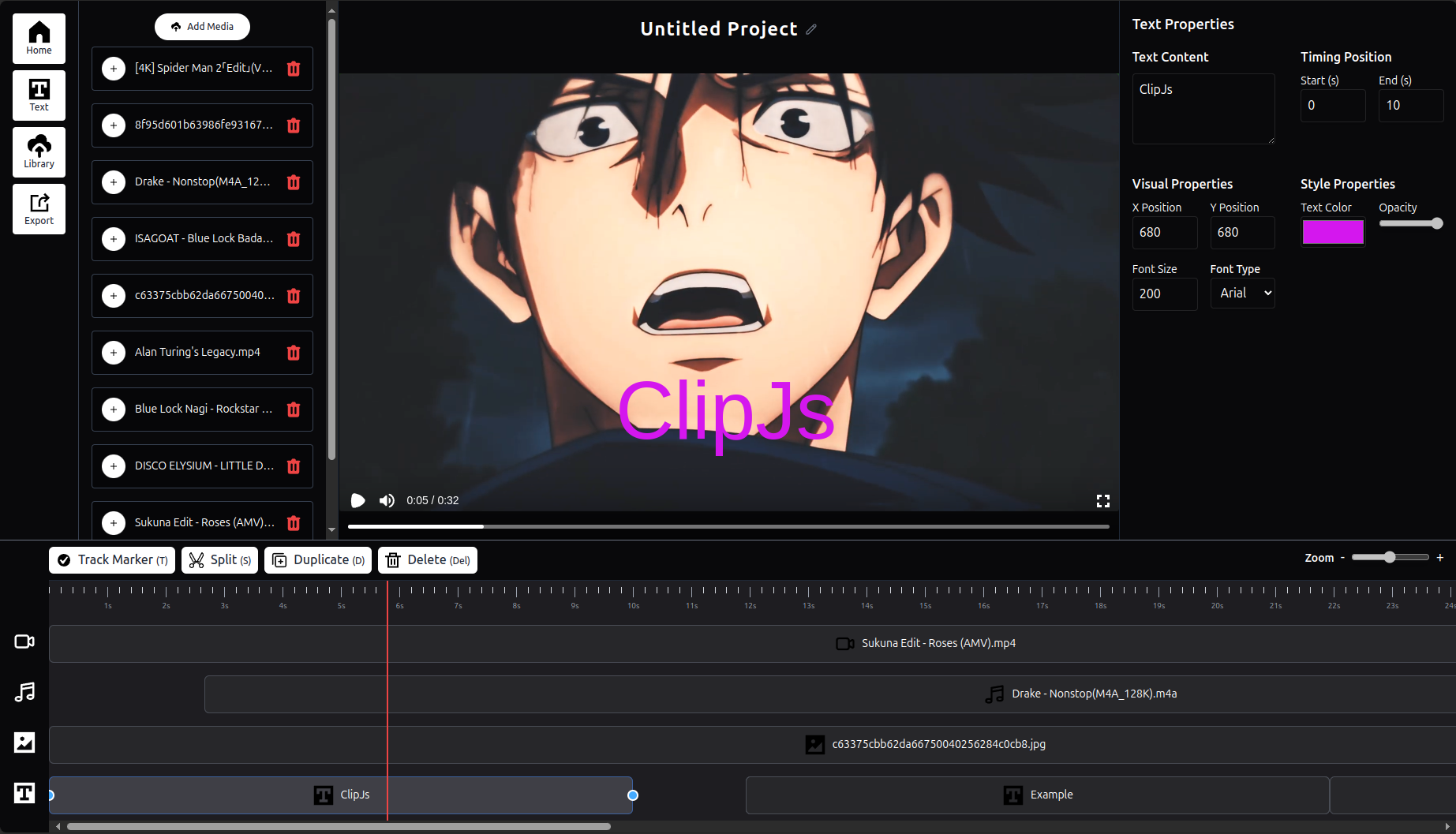Add Drake - Nonstop media to timeline

[x=114, y=182]
